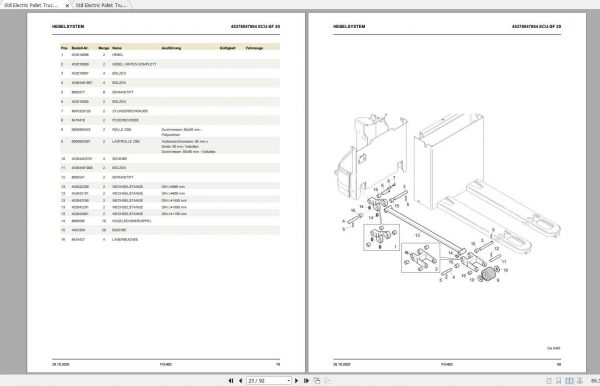Select the HEBEL HINTEN KOMPLETT row
Viewport: 600px width, 386px height.
tap(170, 64)
